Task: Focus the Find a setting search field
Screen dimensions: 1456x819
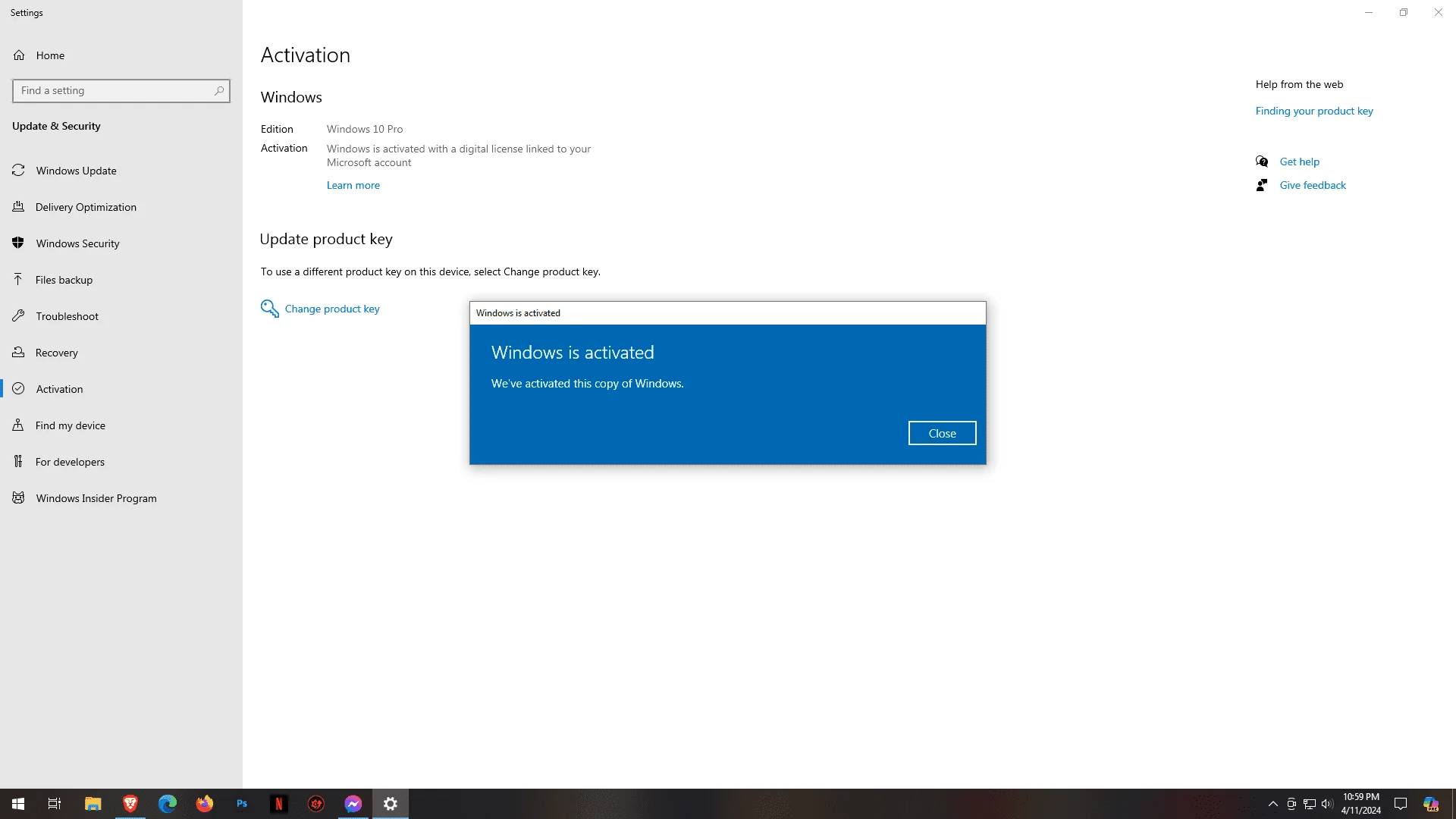Action: [121, 91]
